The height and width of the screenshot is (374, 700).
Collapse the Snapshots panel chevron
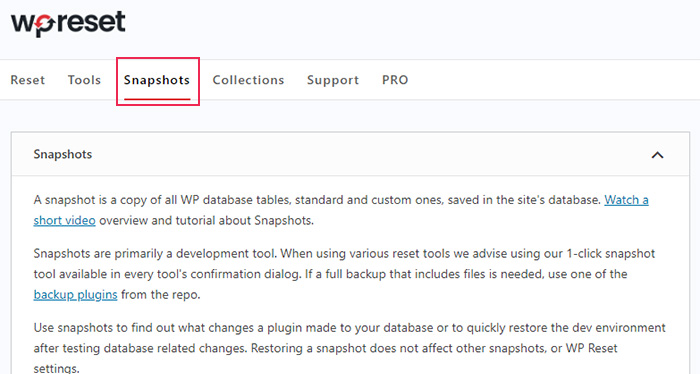657,155
